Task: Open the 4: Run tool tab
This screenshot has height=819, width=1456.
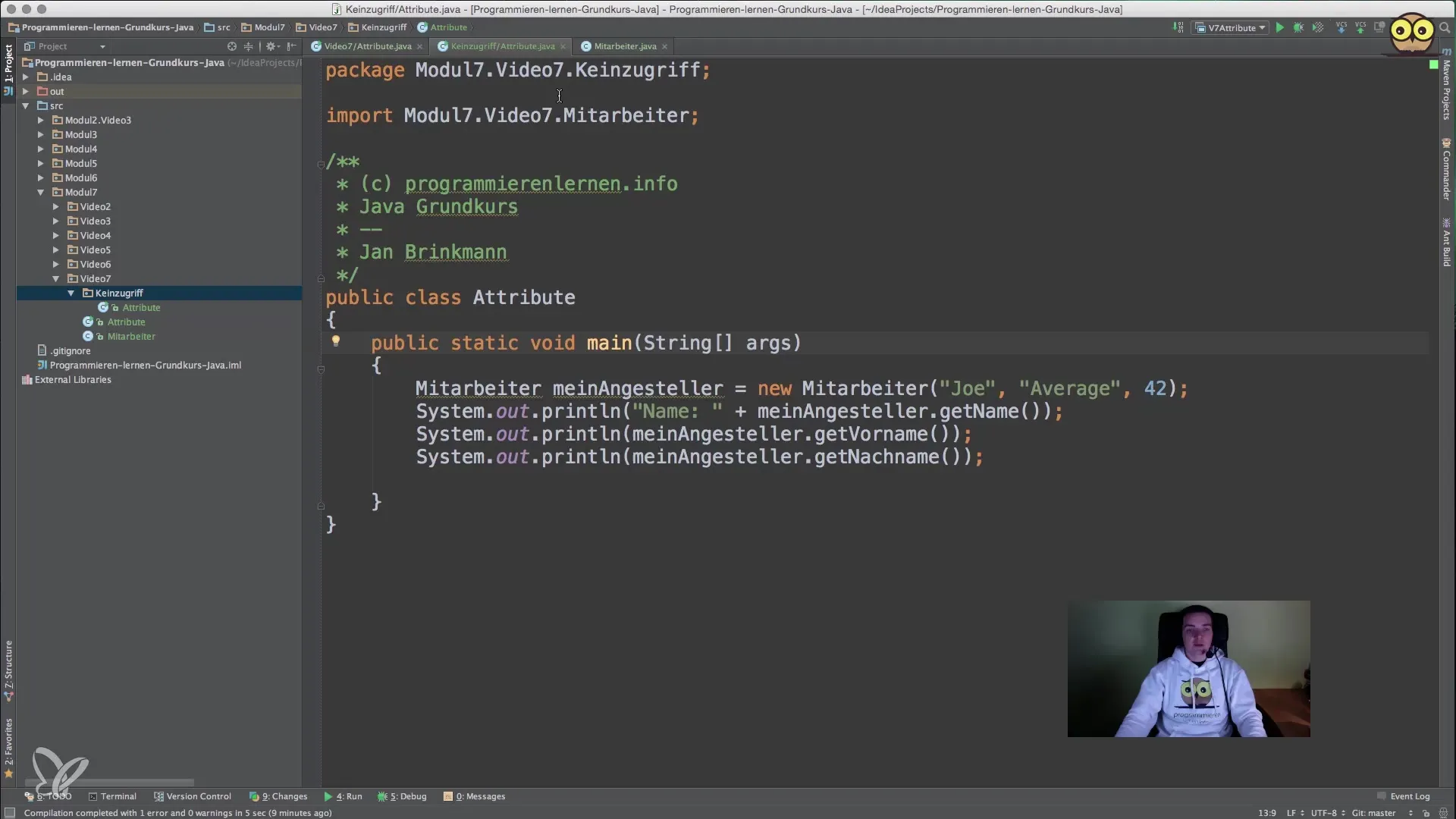Action: tap(343, 796)
